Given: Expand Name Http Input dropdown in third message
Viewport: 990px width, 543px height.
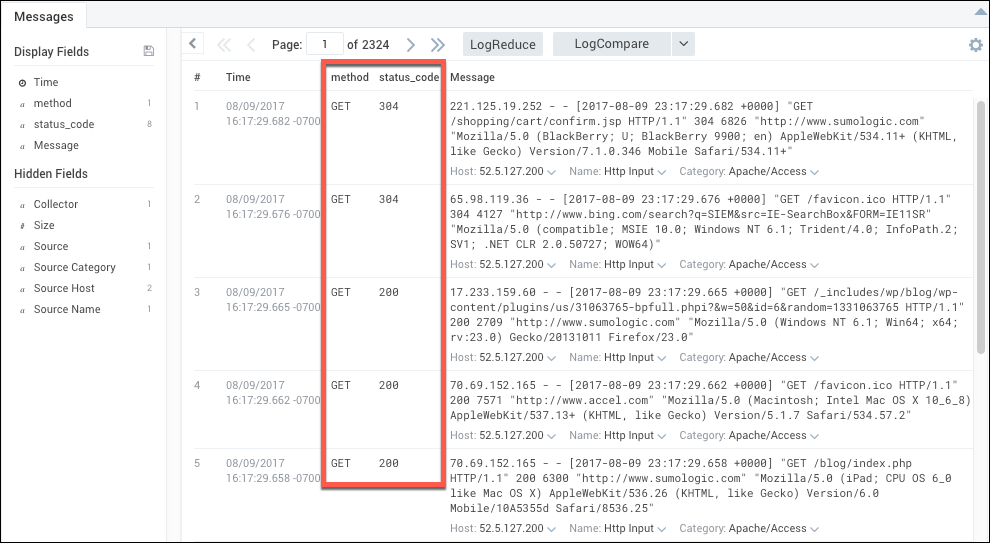Looking at the screenshot, I should [x=661, y=358].
